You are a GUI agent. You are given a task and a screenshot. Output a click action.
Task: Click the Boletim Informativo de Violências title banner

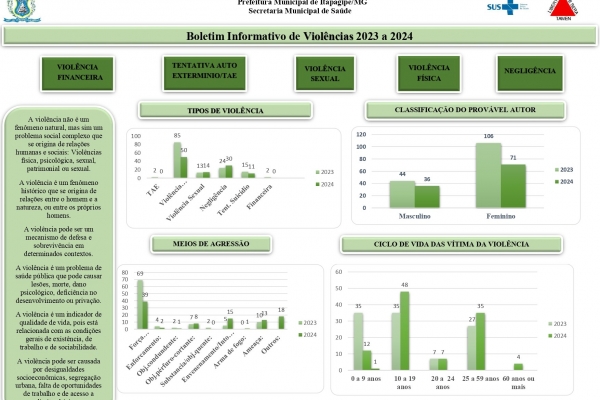300,36
